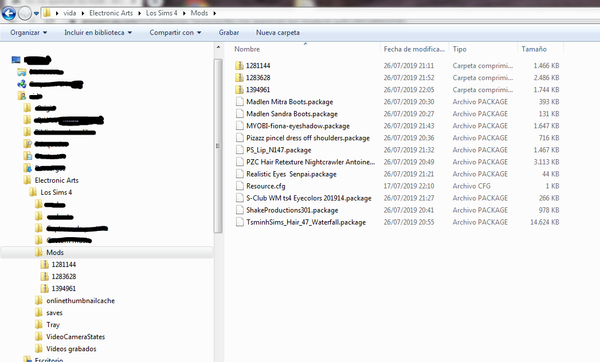600x362 pixels.
Task: Click file icon of PZC Hair Retexture Nightcrawler
Action: (x=240, y=162)
